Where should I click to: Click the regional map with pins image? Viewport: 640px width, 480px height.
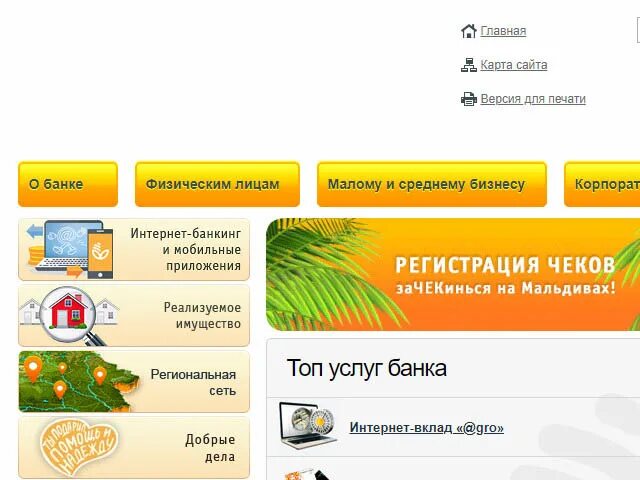[78, 381]
